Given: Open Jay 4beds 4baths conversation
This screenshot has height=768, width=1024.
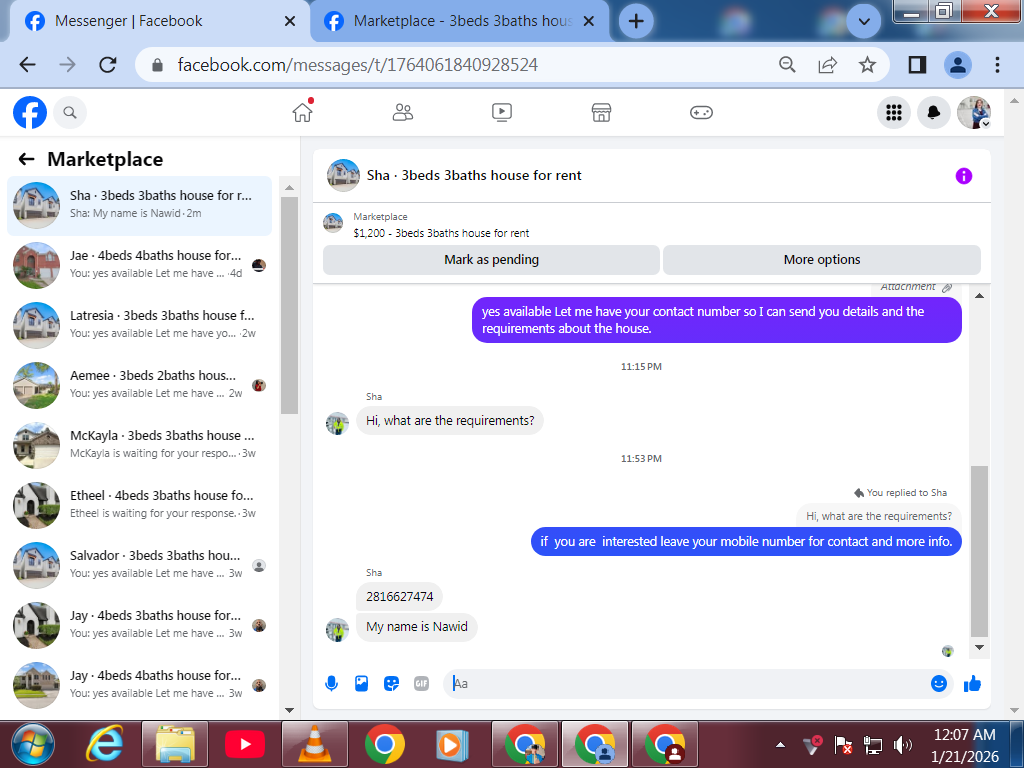Looking at the screenshot, I should point(139,686).
